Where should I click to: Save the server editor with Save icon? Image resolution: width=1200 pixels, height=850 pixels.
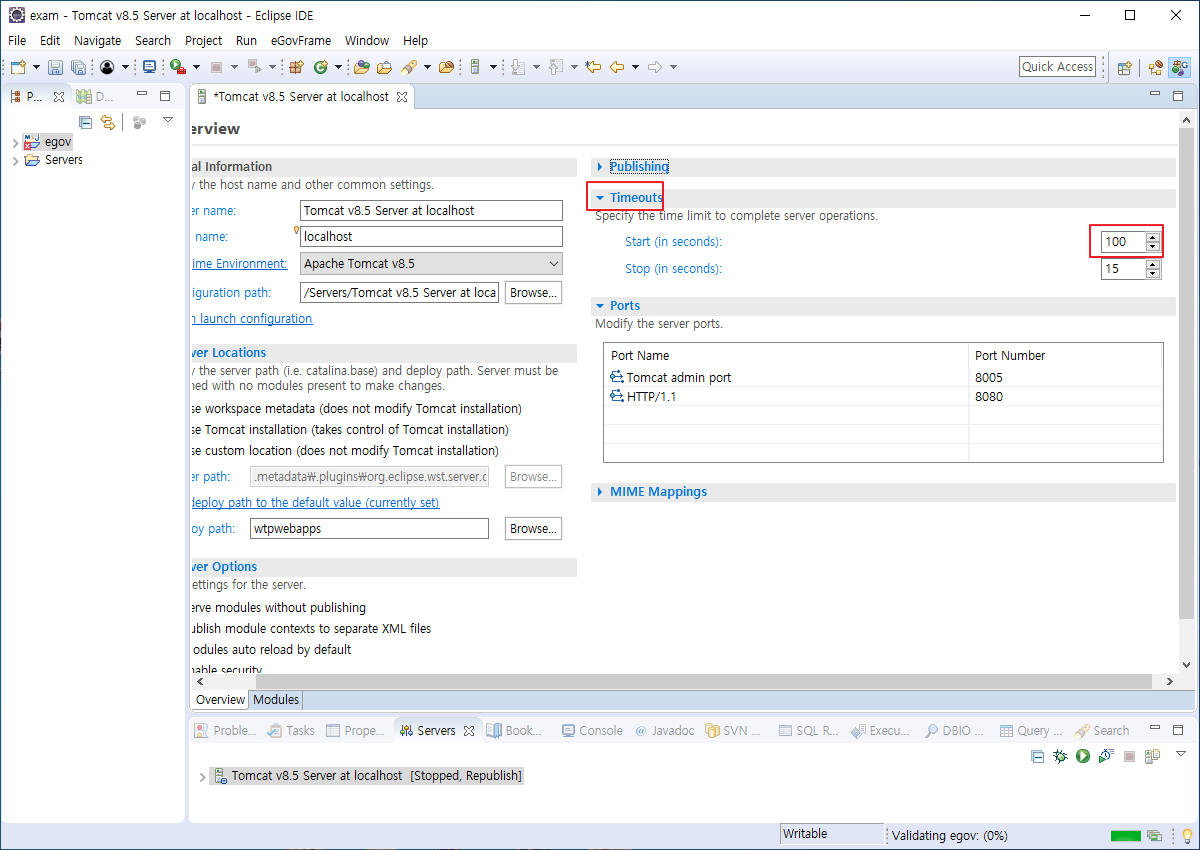[56, 67]
